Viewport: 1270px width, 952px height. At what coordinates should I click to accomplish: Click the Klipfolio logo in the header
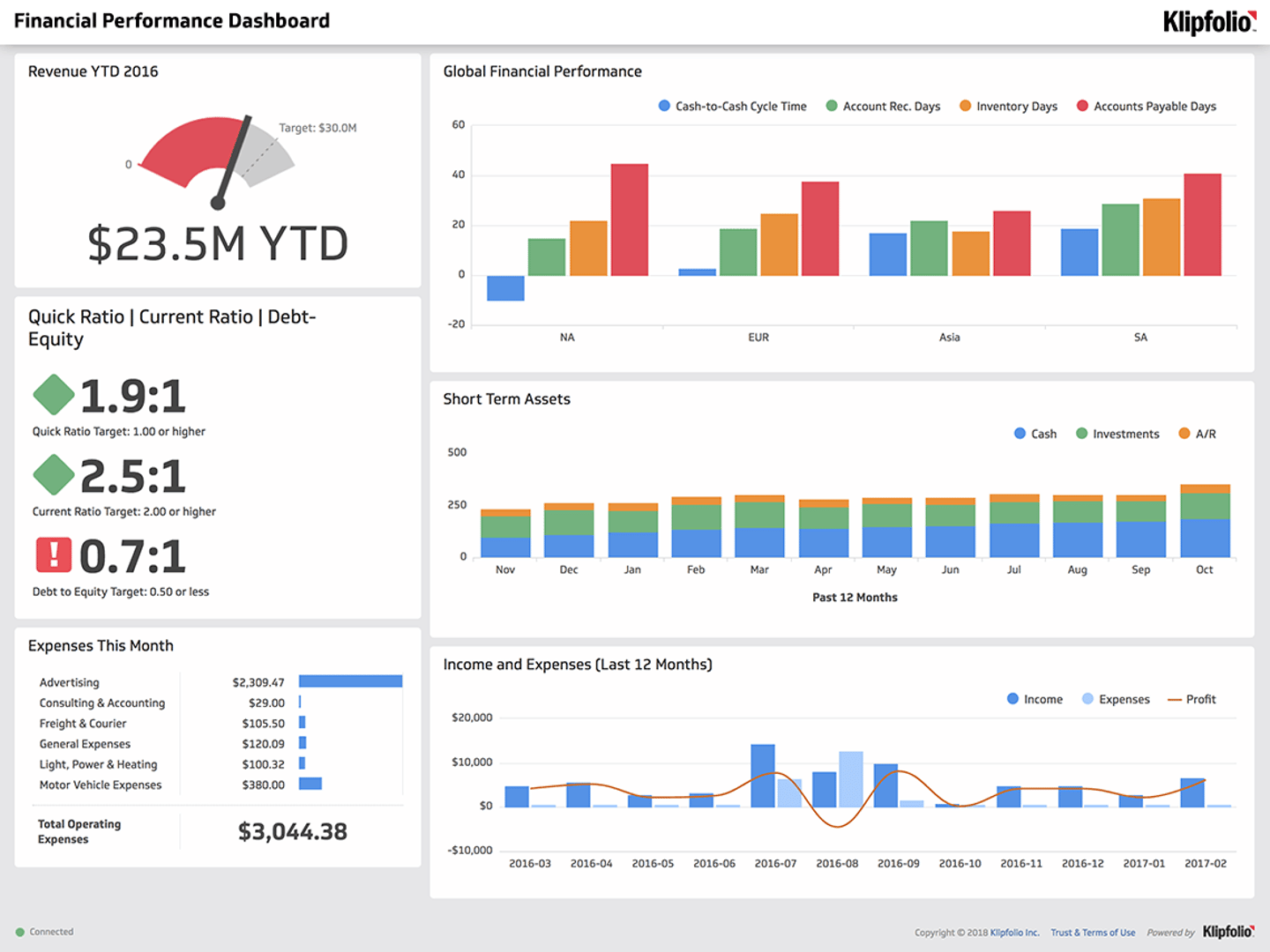click(1208, 22)
